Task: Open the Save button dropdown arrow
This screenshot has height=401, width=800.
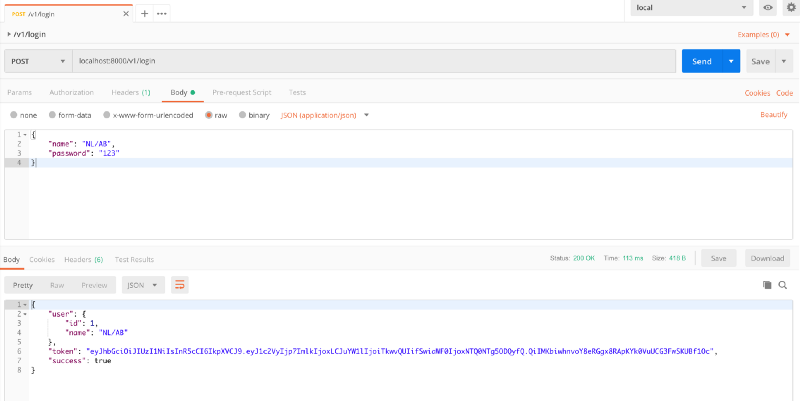Action: (x=784, y=61)
